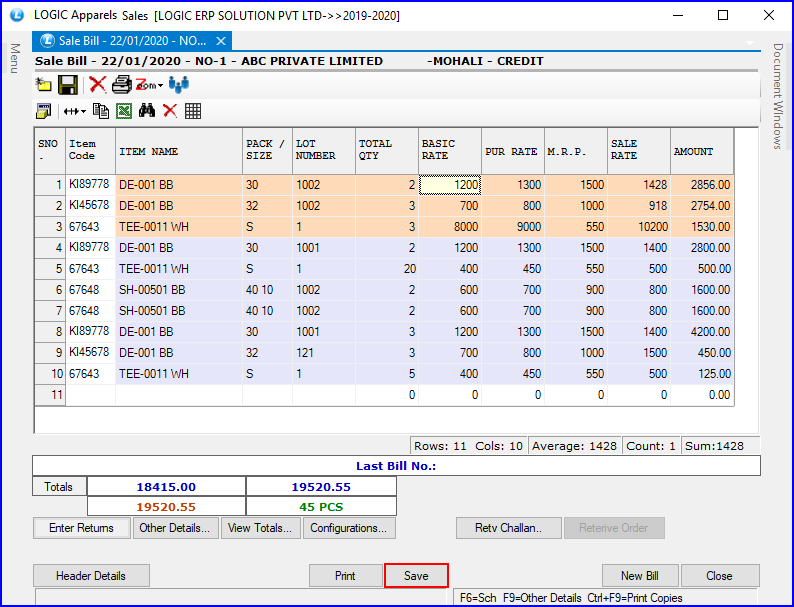Click the 45 PCS total quantity field
The height and width of the screenshot is (607, 794).
[321, 507]
